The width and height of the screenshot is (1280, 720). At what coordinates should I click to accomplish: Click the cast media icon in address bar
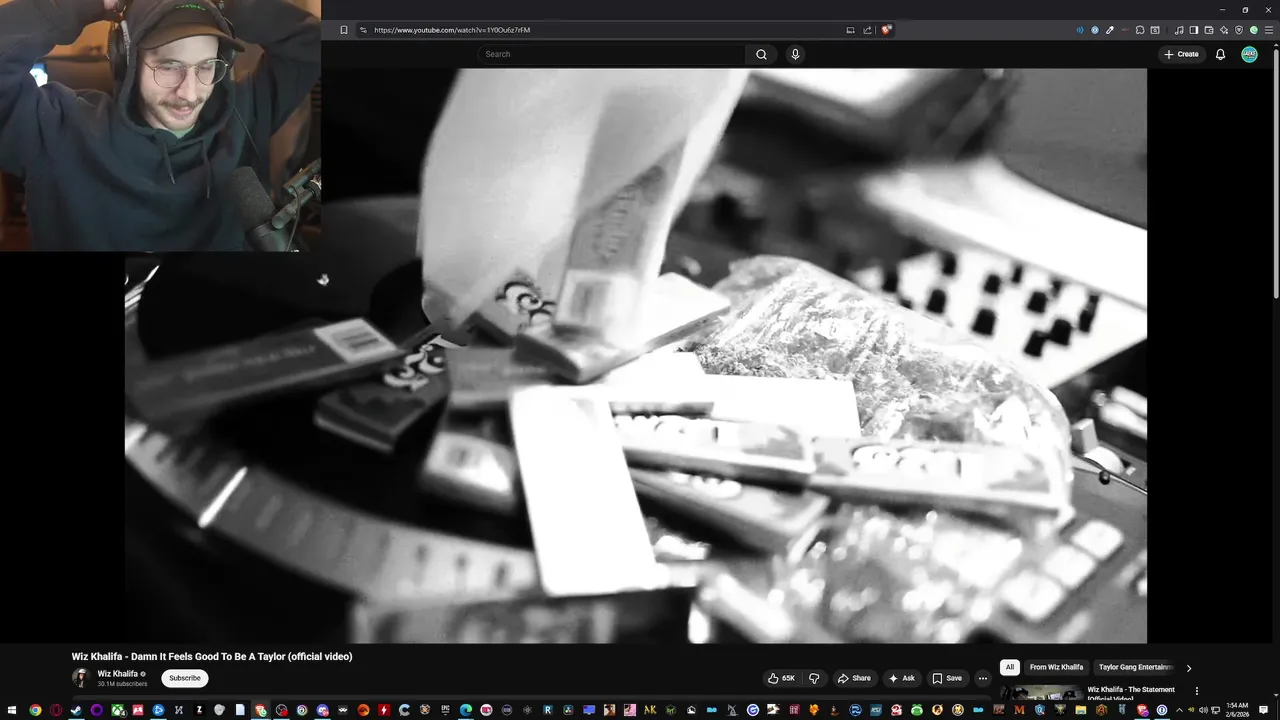click(851, 30)
